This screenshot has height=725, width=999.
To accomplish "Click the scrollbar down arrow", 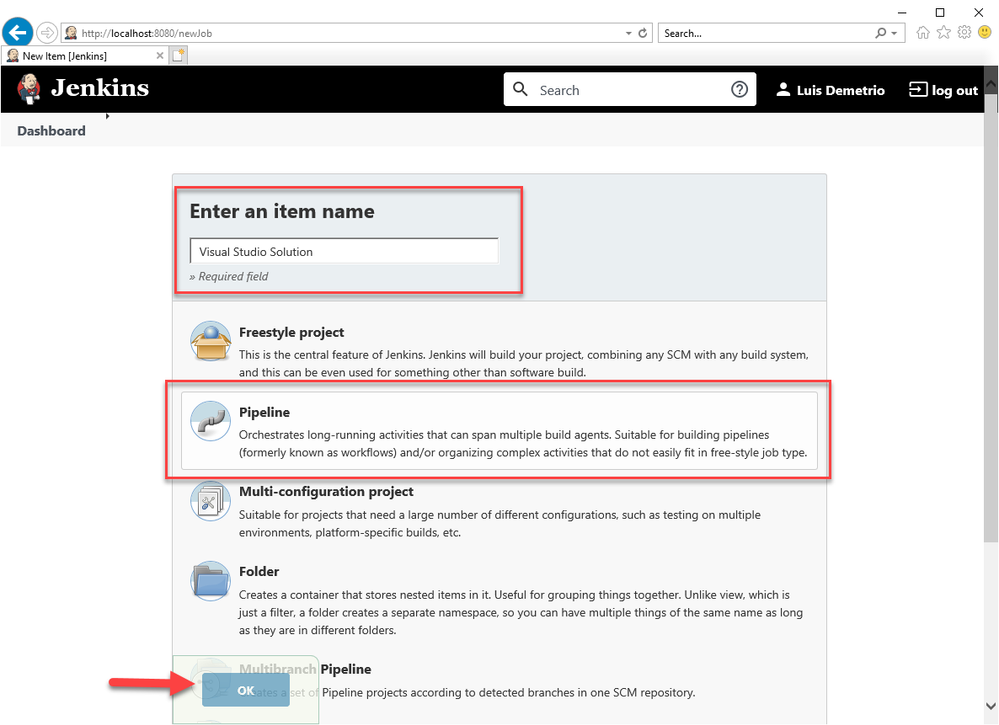I will tap(991, 706).
